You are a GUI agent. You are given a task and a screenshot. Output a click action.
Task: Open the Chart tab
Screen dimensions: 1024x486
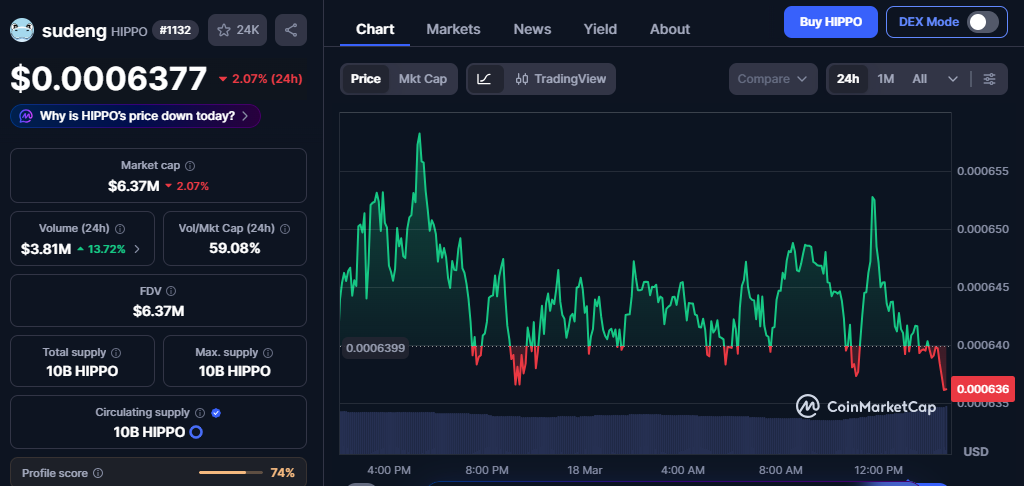375,29
